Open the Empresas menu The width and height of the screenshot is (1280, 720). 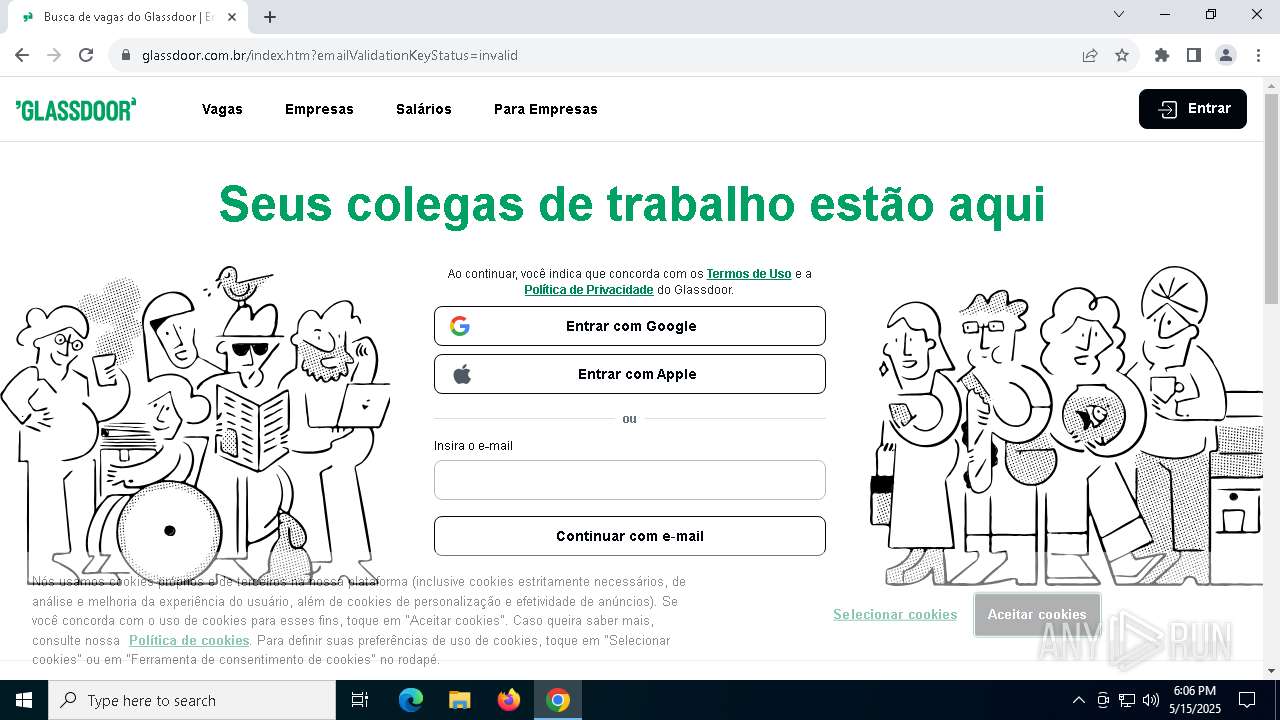pyautogui.click(x=319, y=109)
